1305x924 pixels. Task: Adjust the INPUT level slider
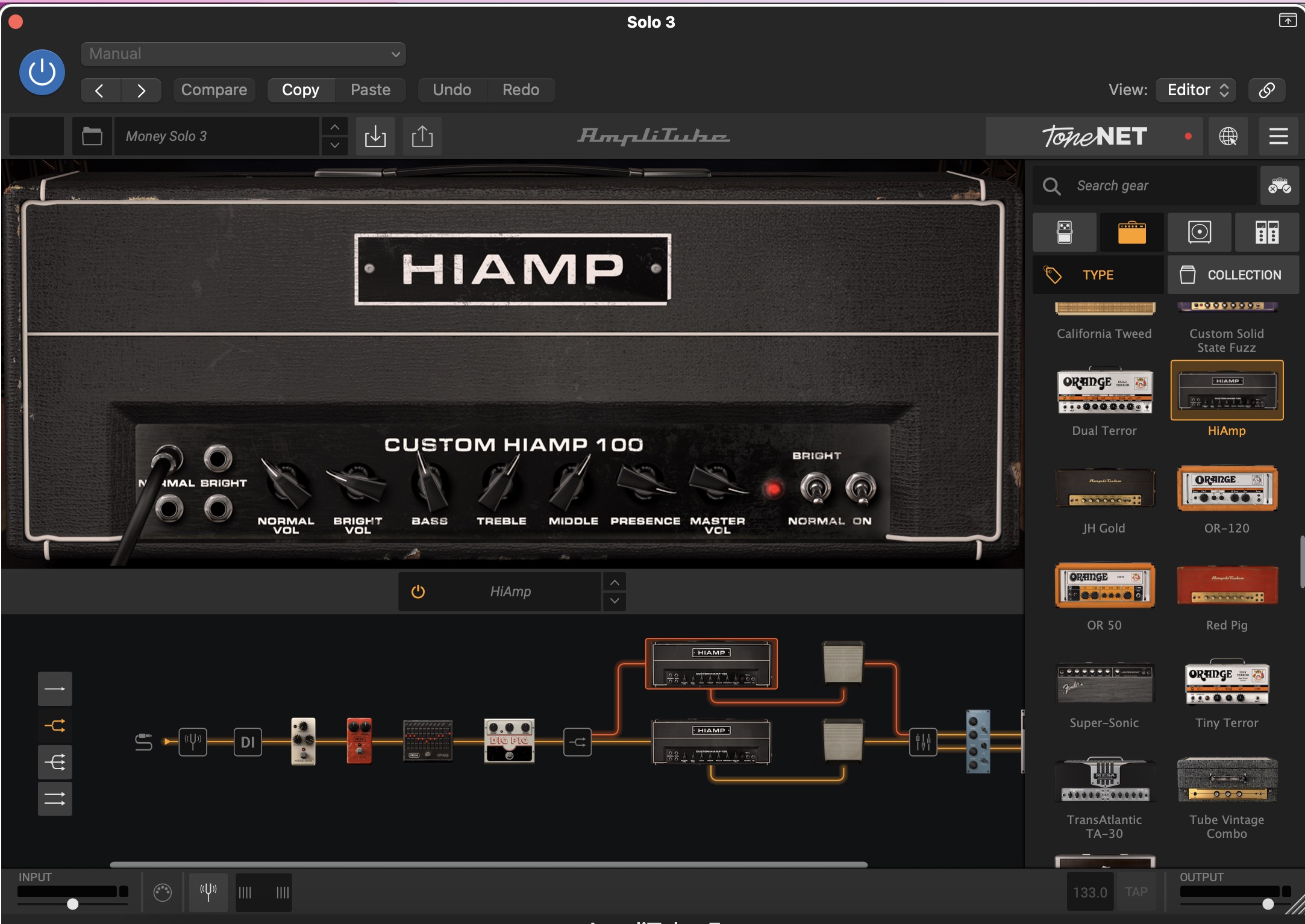pyautogui.click(x=73, y=904)
